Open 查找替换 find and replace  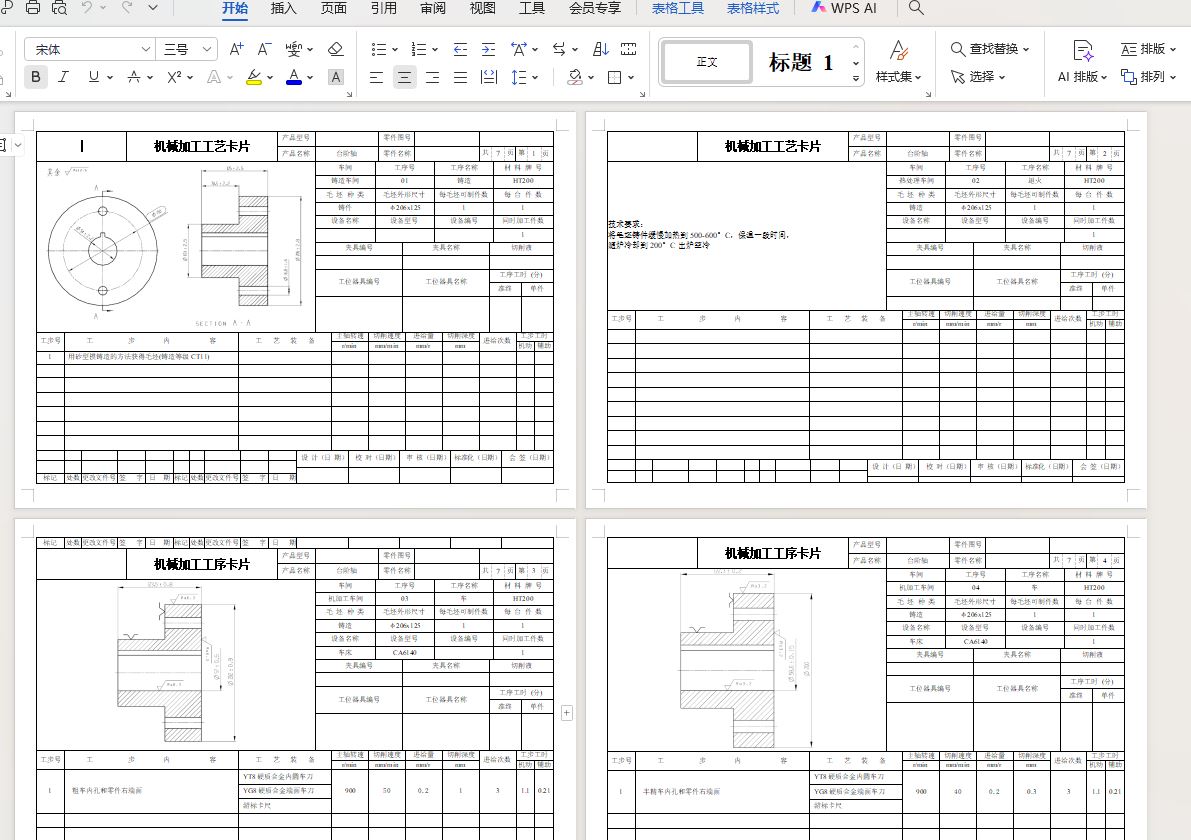tap(990, 49)
